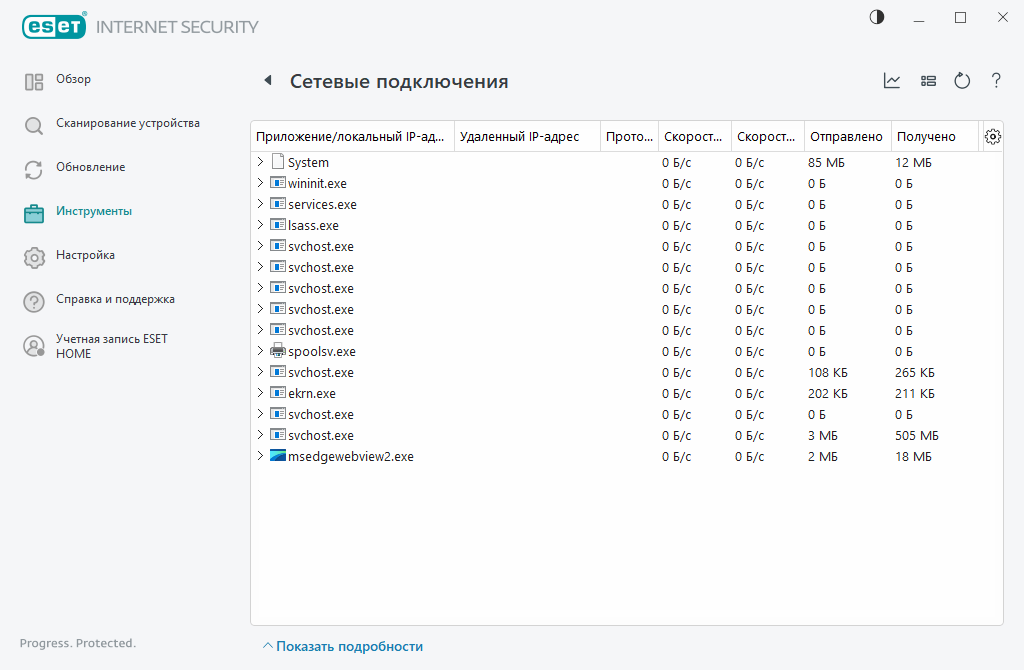Toggle the contrast theme icon

pyautogui.click(x=877, y=18)
